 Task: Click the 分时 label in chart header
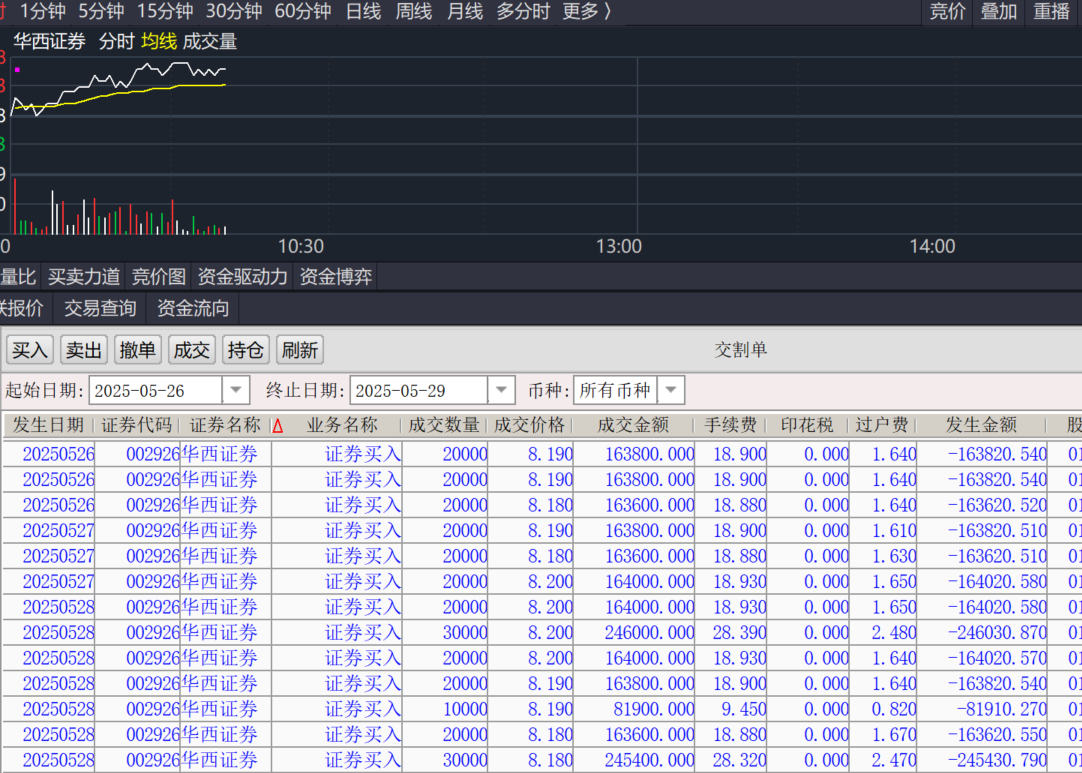(x=116, y=41)
